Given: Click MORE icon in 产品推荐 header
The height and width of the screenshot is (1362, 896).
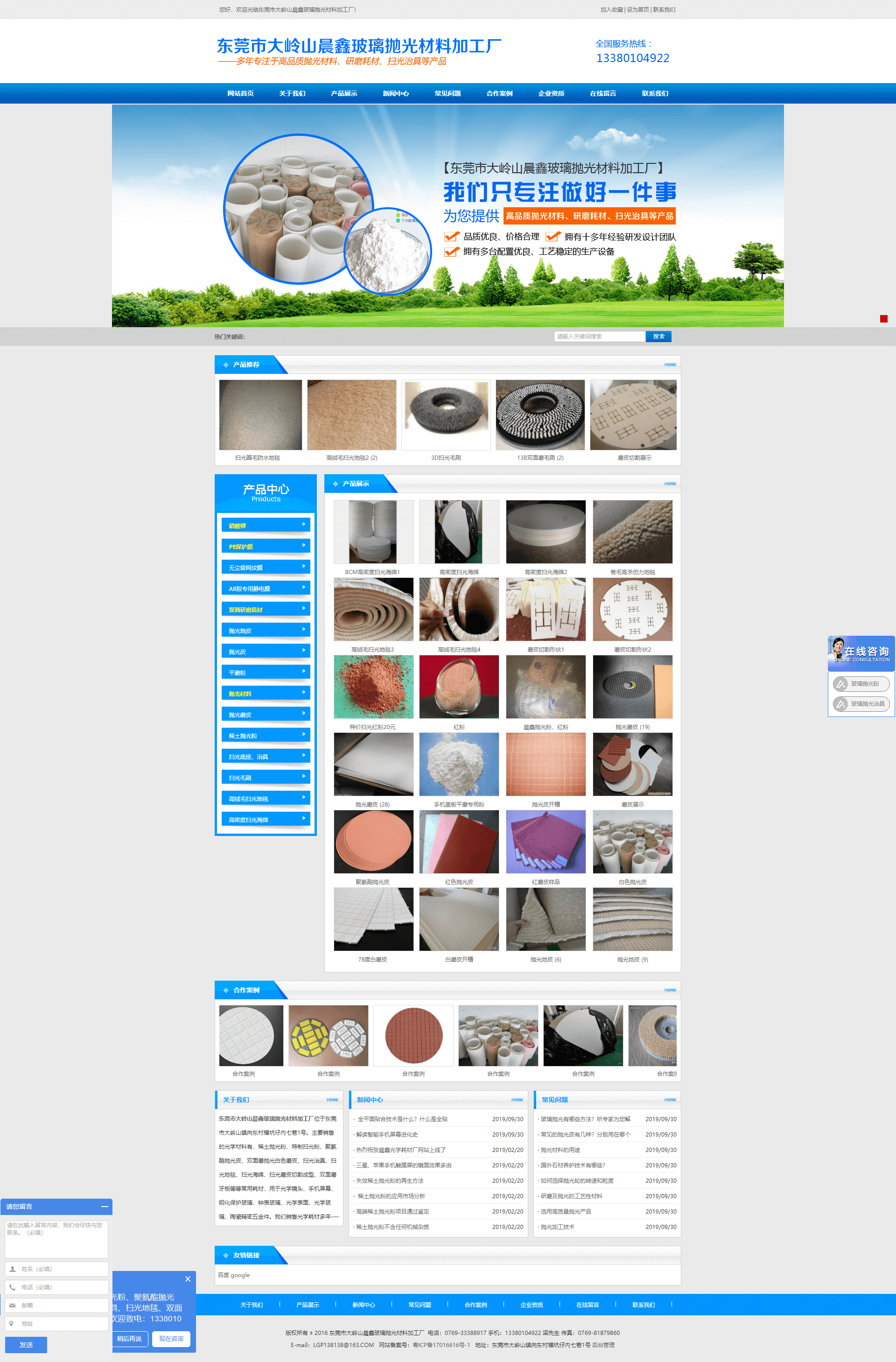Looking at the screenshot, I should pos(670,365).
